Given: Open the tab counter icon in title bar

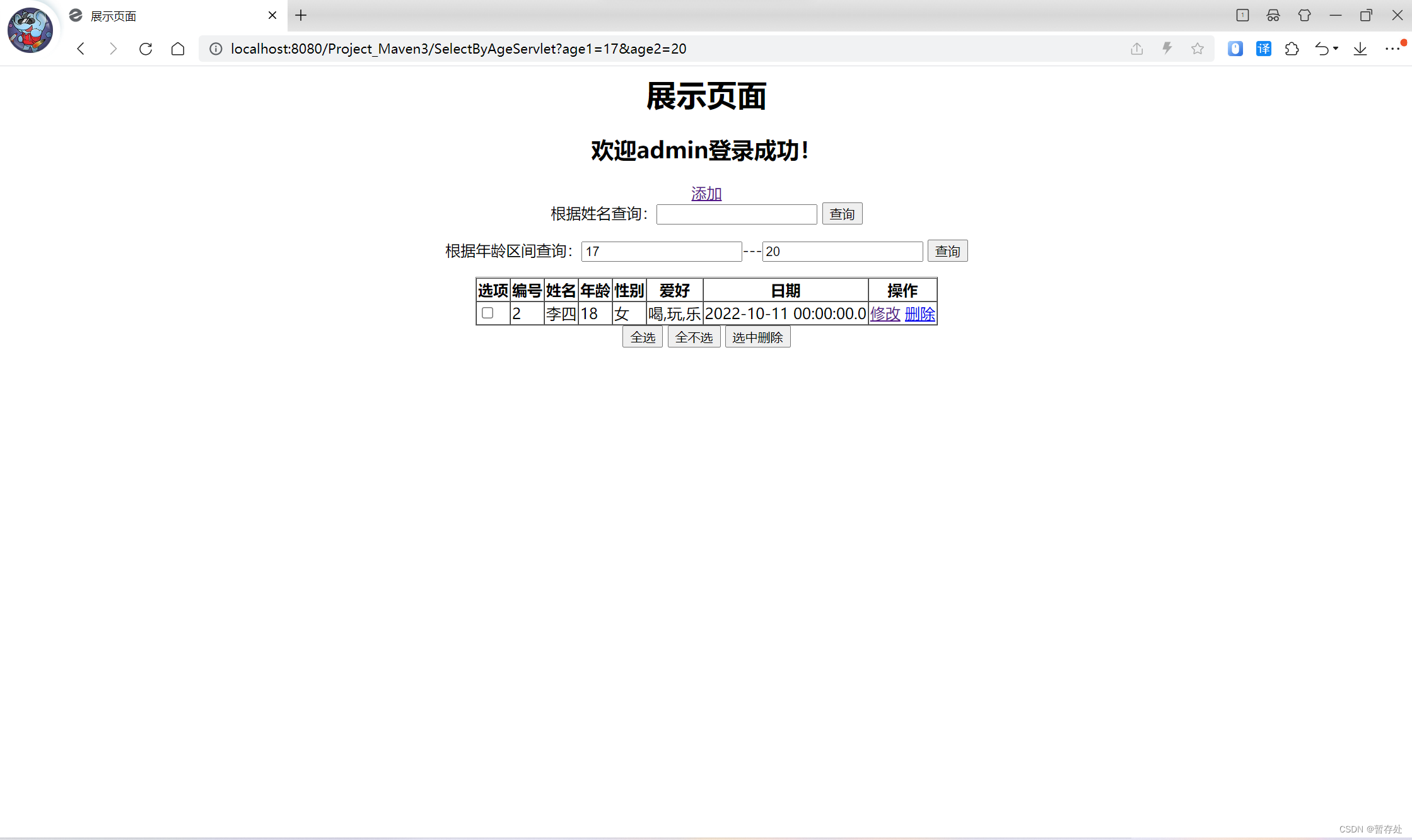Looking at the screenshot, I should click(1242, 15).
